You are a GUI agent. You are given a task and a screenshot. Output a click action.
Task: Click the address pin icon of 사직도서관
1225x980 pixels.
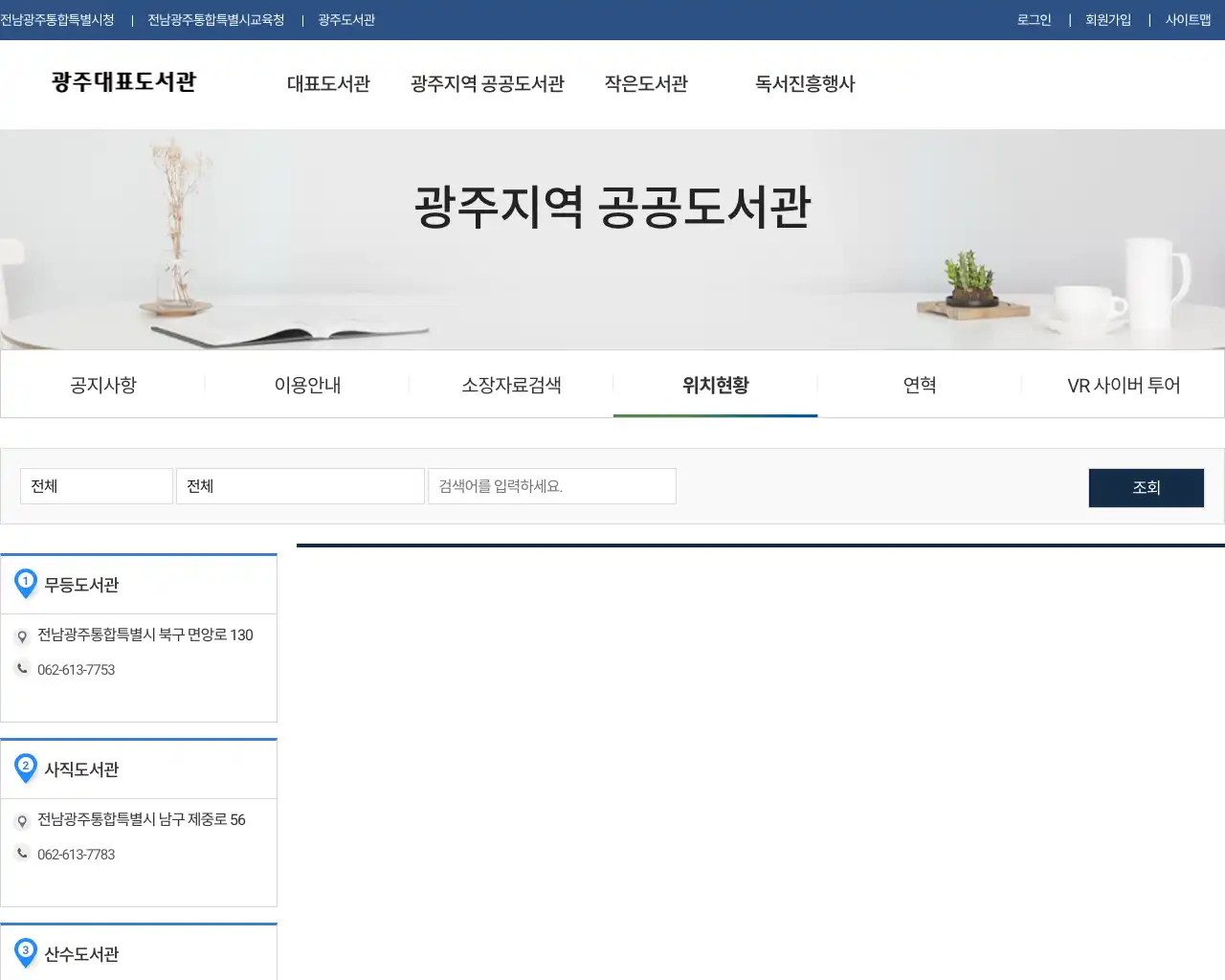(22, 821)
